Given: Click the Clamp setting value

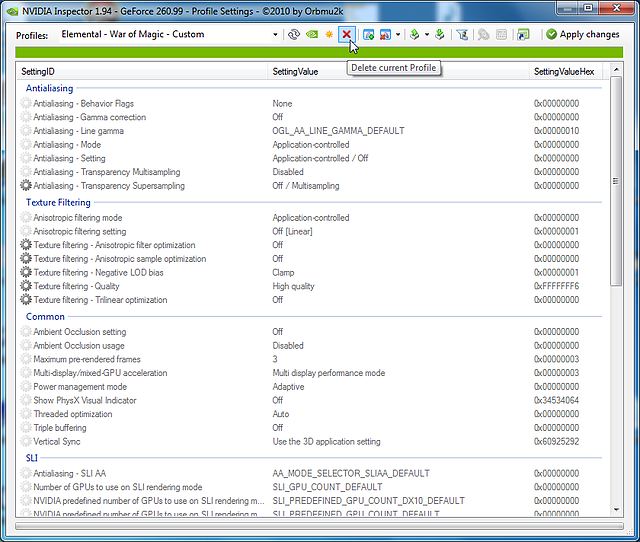Looking at the screenshot, I should coord(283,272).
